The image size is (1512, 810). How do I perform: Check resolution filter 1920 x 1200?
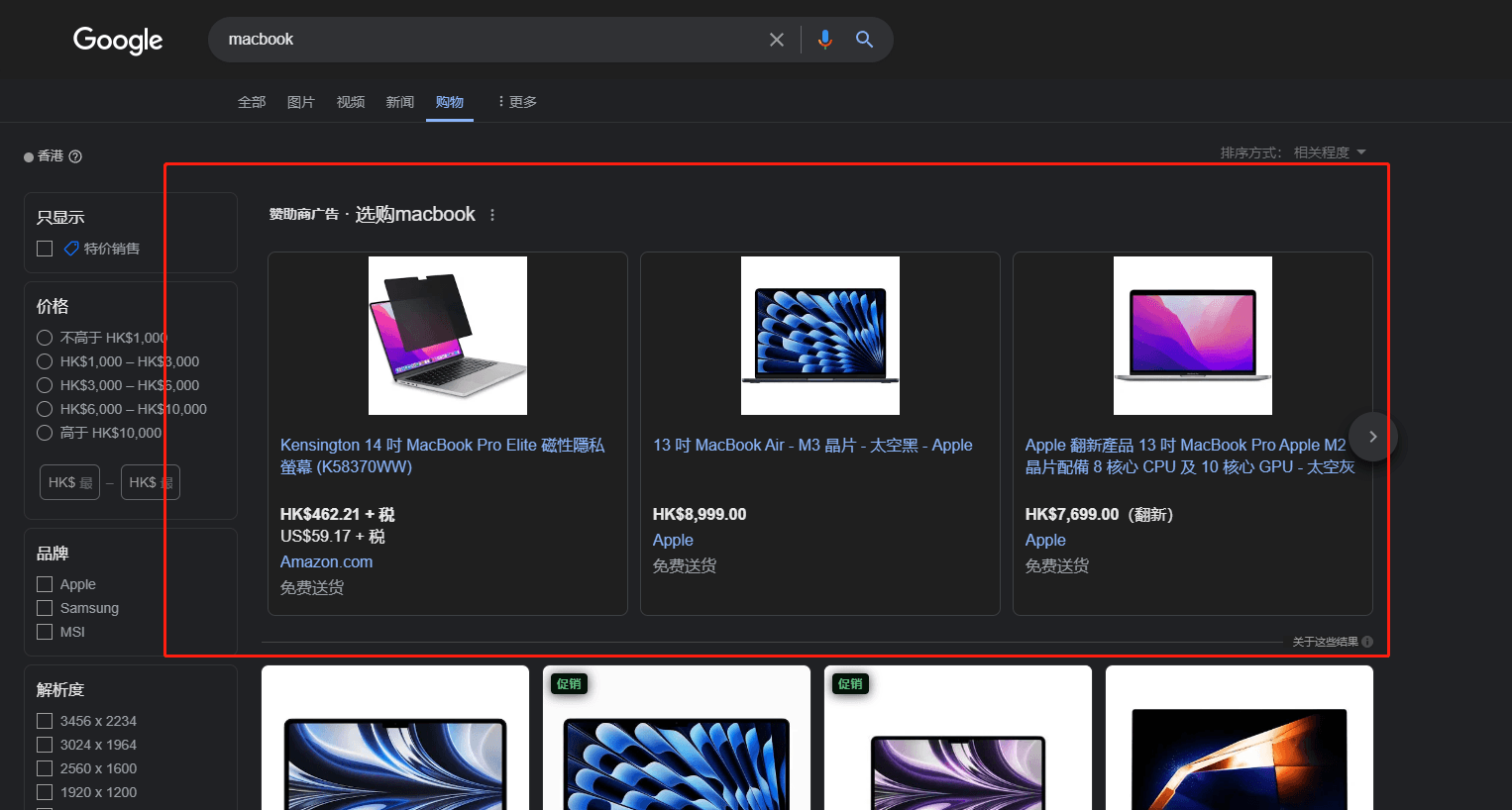(x=45, y=792)
